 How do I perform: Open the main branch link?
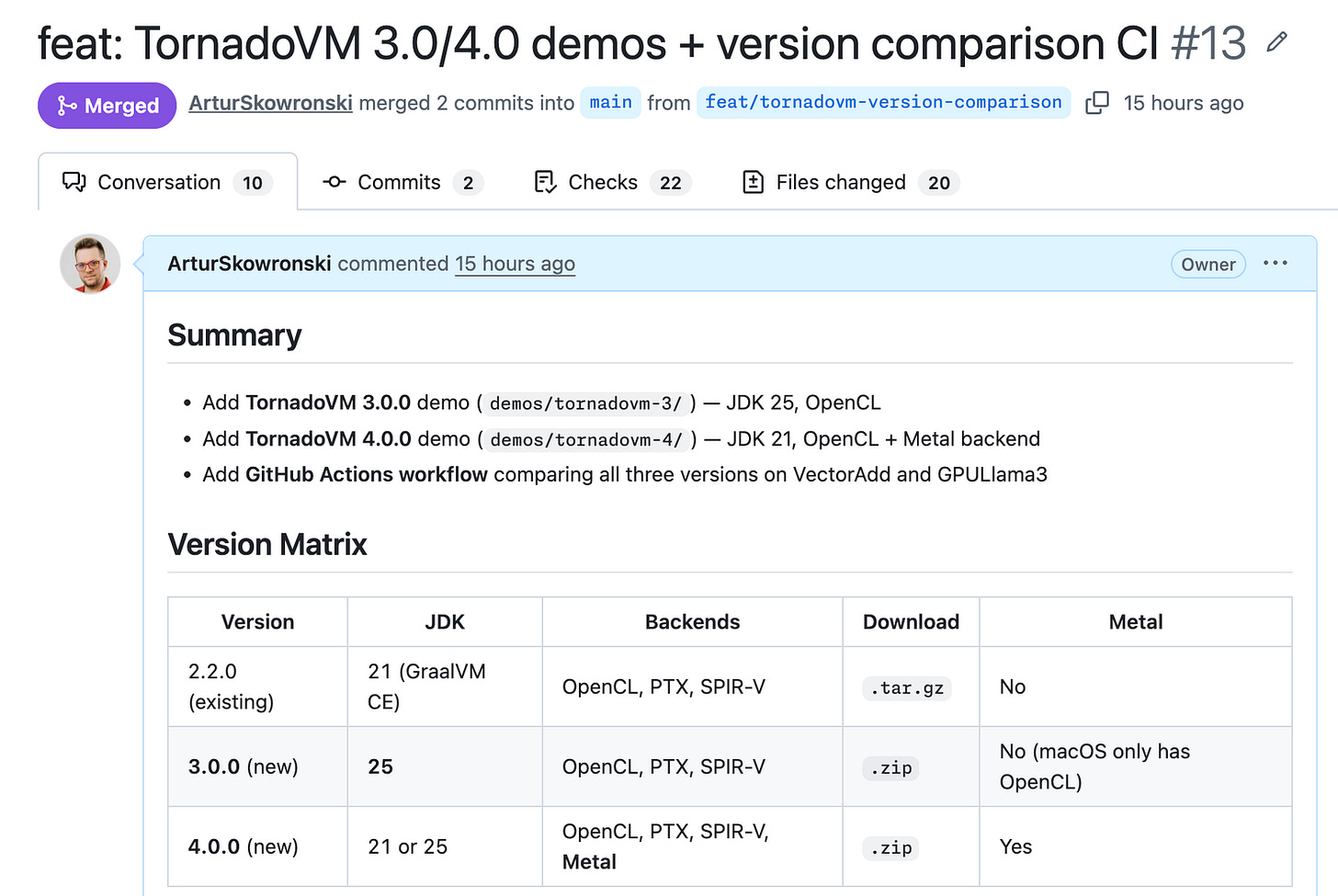(x=611, y=102)
